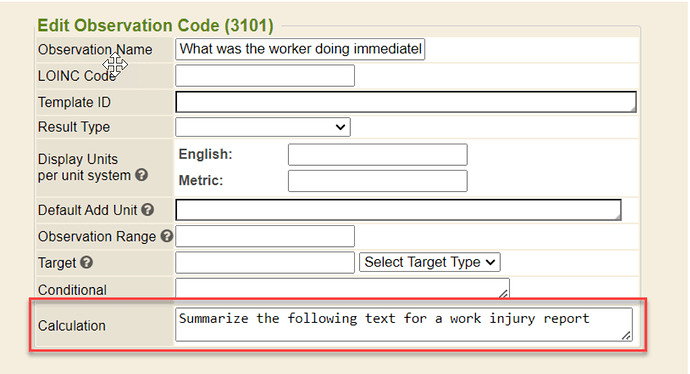Click the Calculation text area
The image size is (690, 374).
[x=404, y=325]
